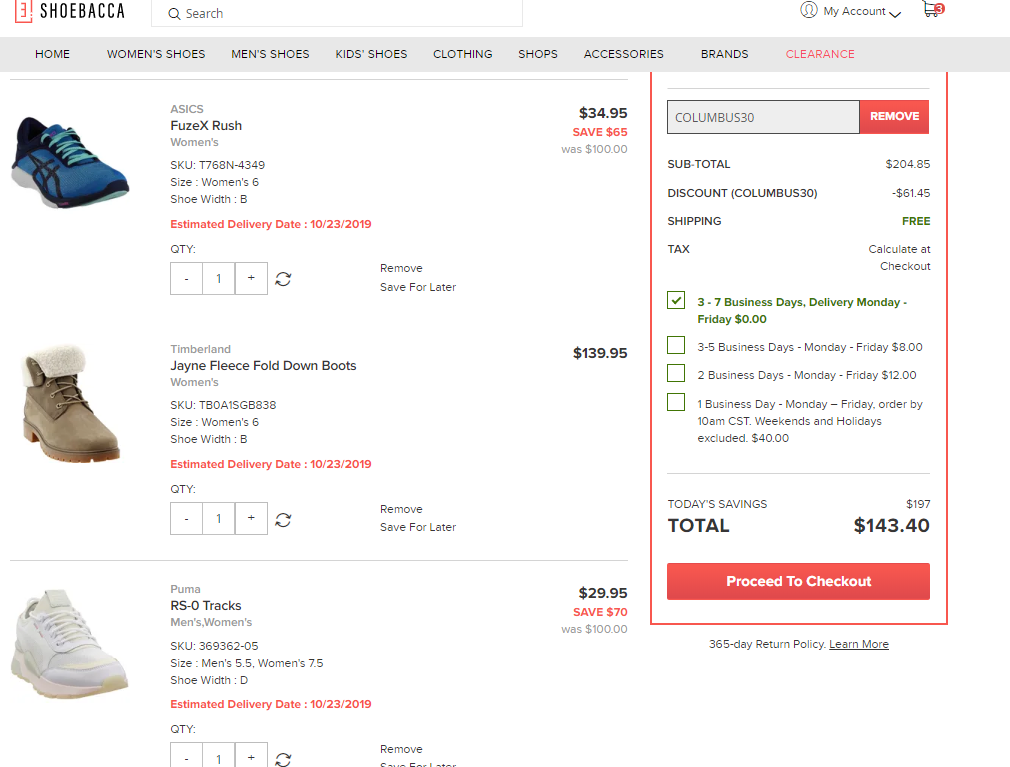
Task: Click SAVE $65 on ASICS item
Action: 600,132
